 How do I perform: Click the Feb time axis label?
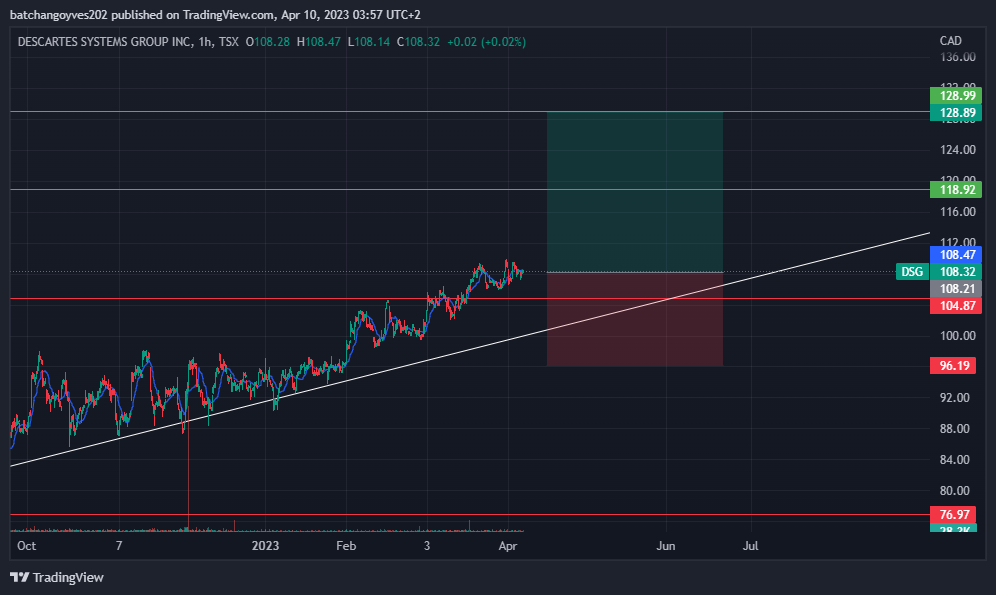click(346, 546)
